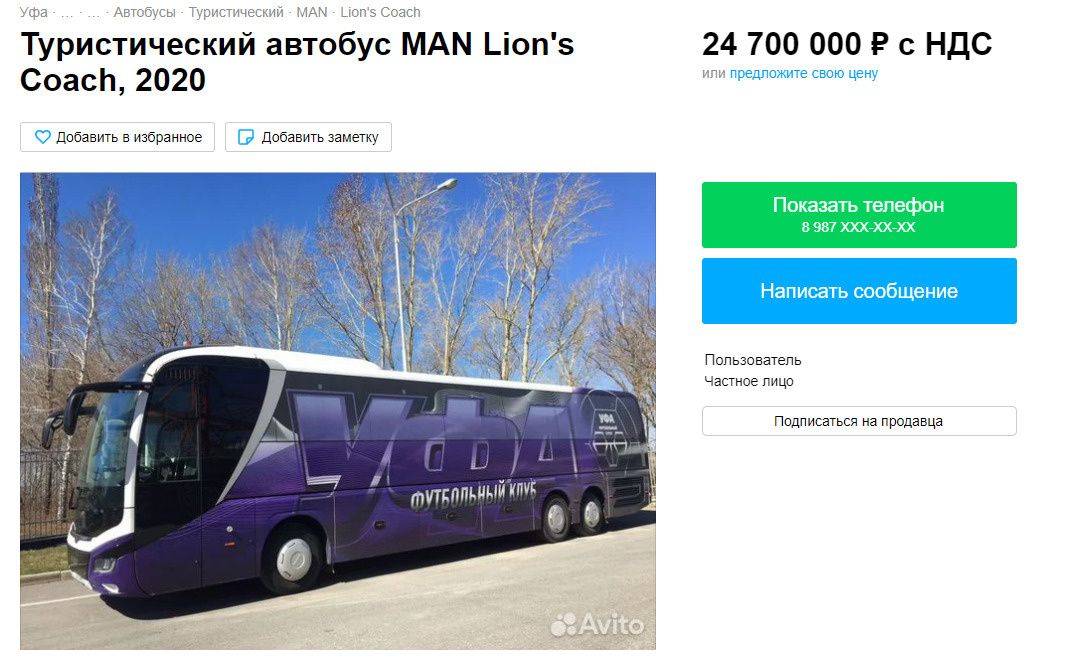Click the Avito logo watermark on photo
The width and height of the screenshot is (1066, 667).
[597, 625]
